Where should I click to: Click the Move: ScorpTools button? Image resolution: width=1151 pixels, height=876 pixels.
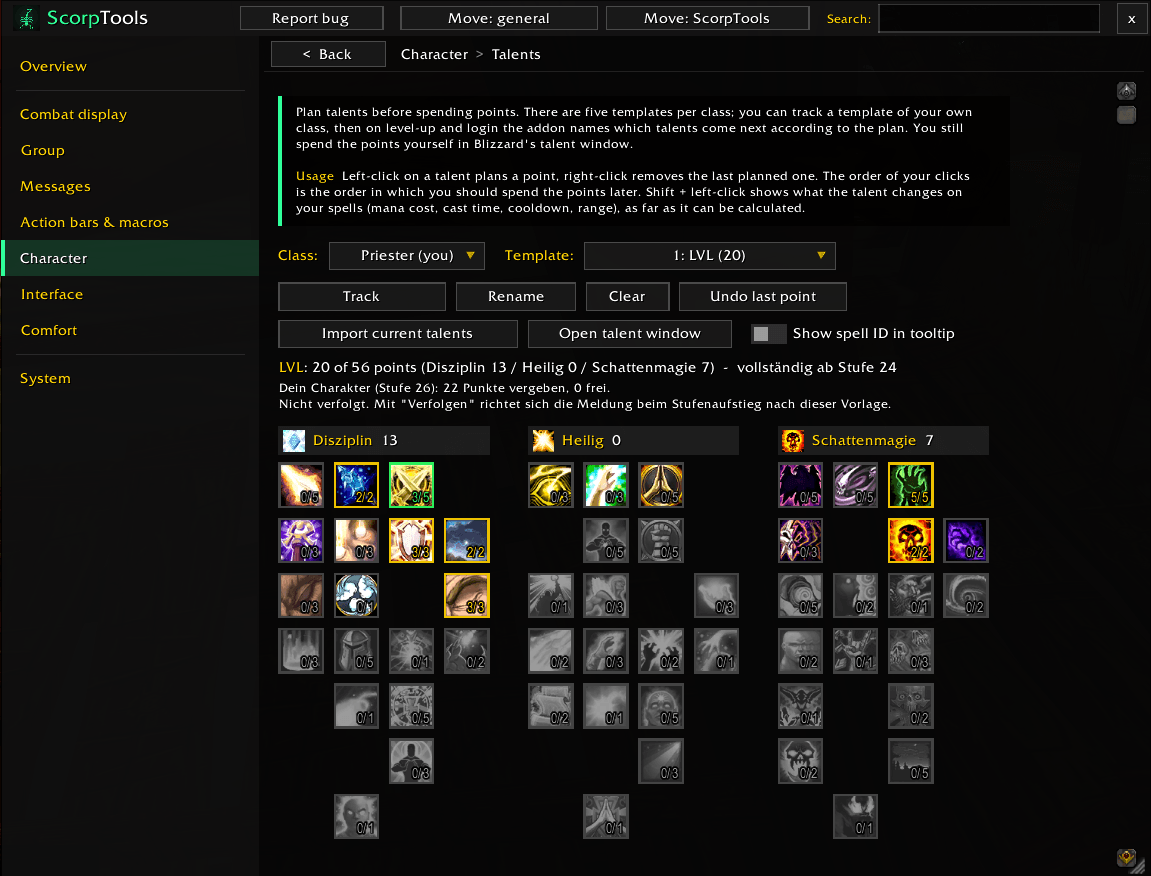tap(707, 18)
